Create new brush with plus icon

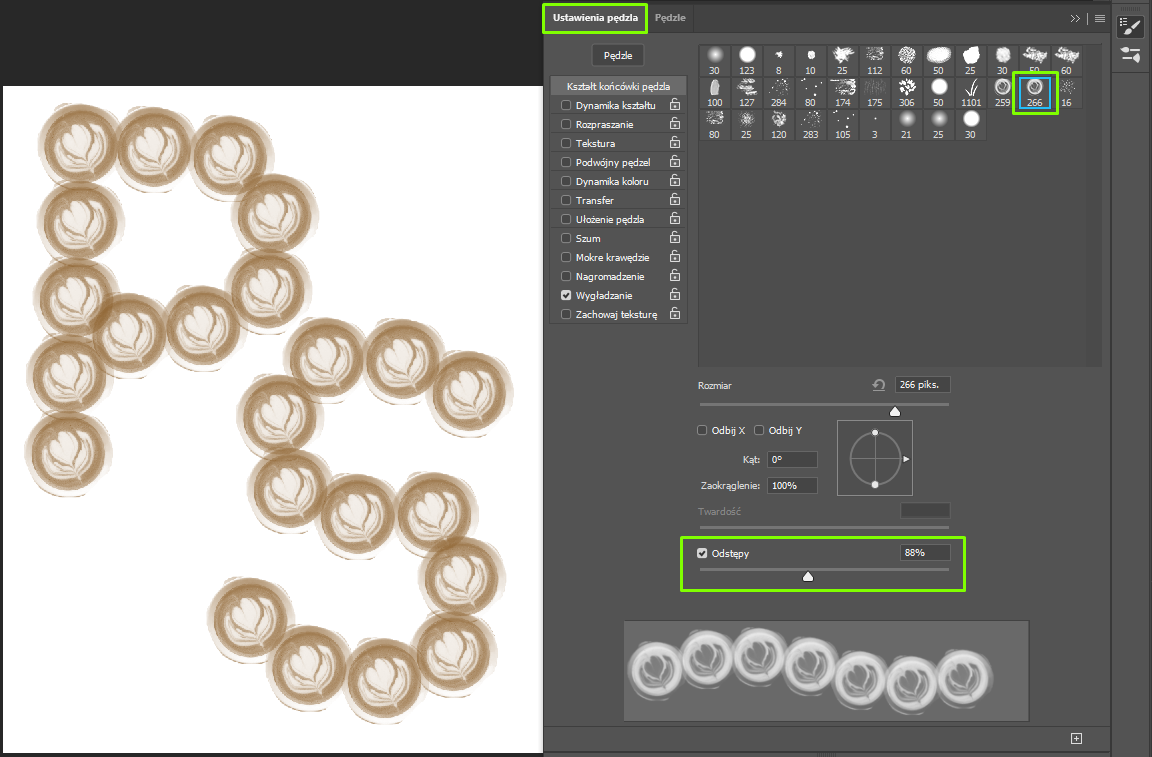click(1076, 739)
